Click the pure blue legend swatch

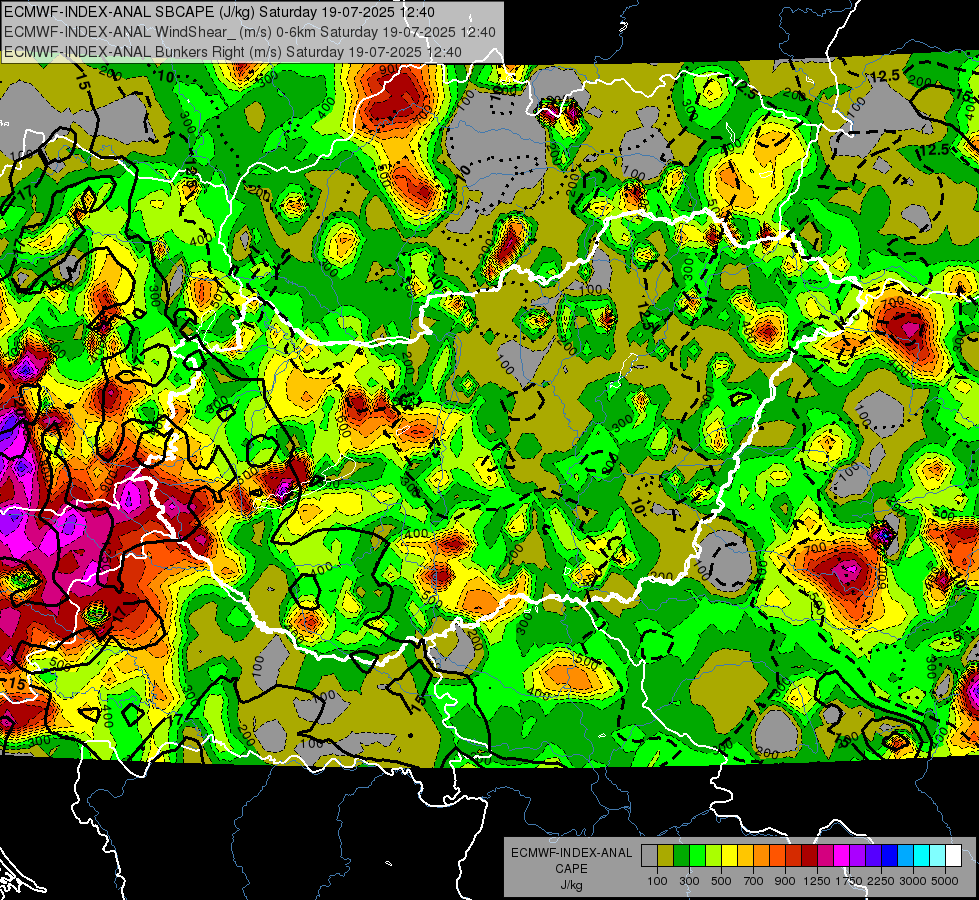[x=890, y=856]
